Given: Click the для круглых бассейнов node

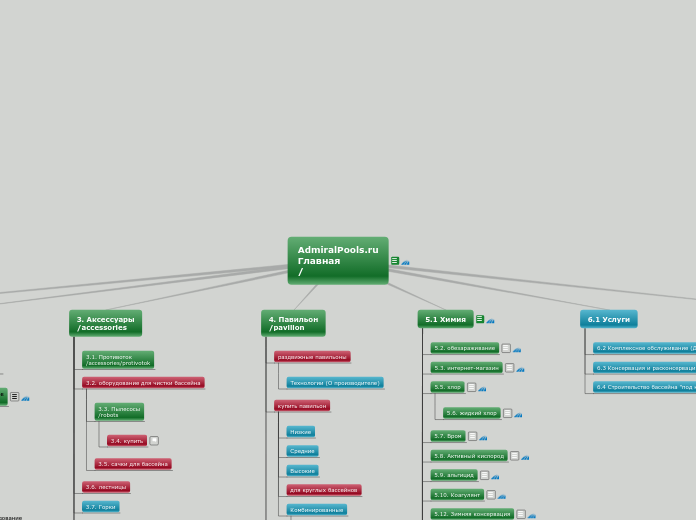Looking at the screenshot, I should (324, 490).
